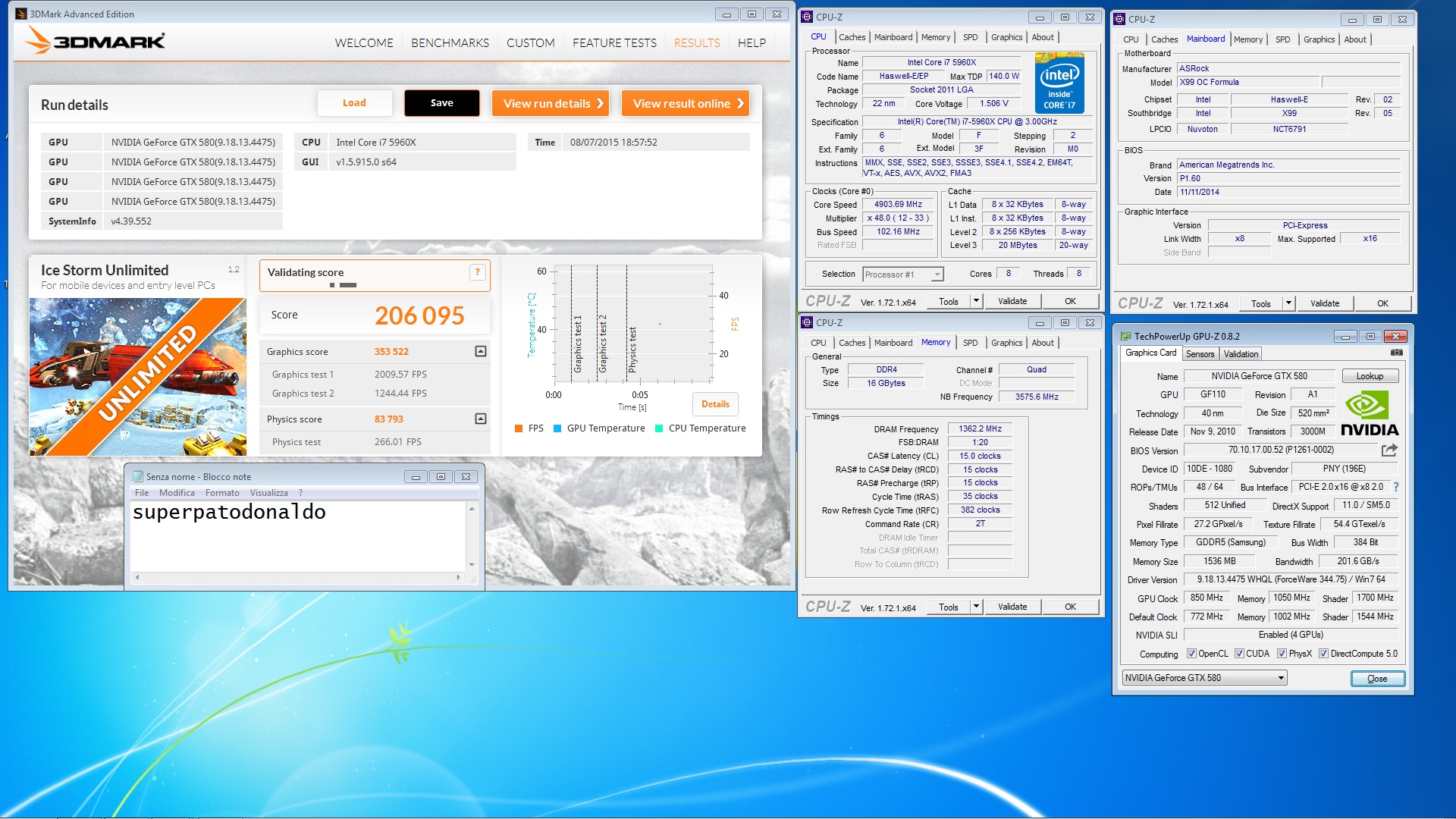Click the Notepad window title icon
This screenshot has width=1456, height=819.
[x=137, y=476]
